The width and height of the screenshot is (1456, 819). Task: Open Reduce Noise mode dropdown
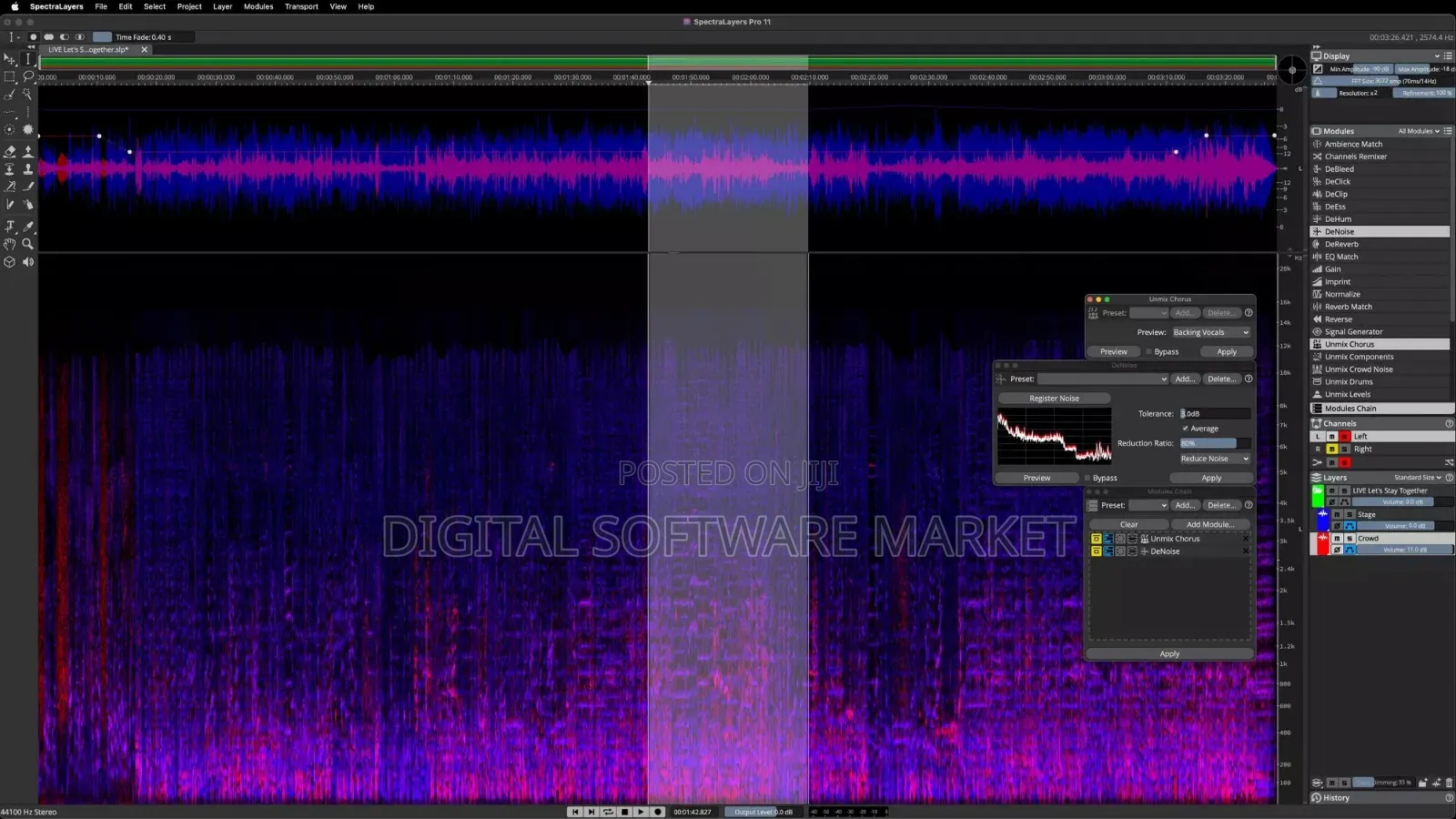(x=1215, y=459)
